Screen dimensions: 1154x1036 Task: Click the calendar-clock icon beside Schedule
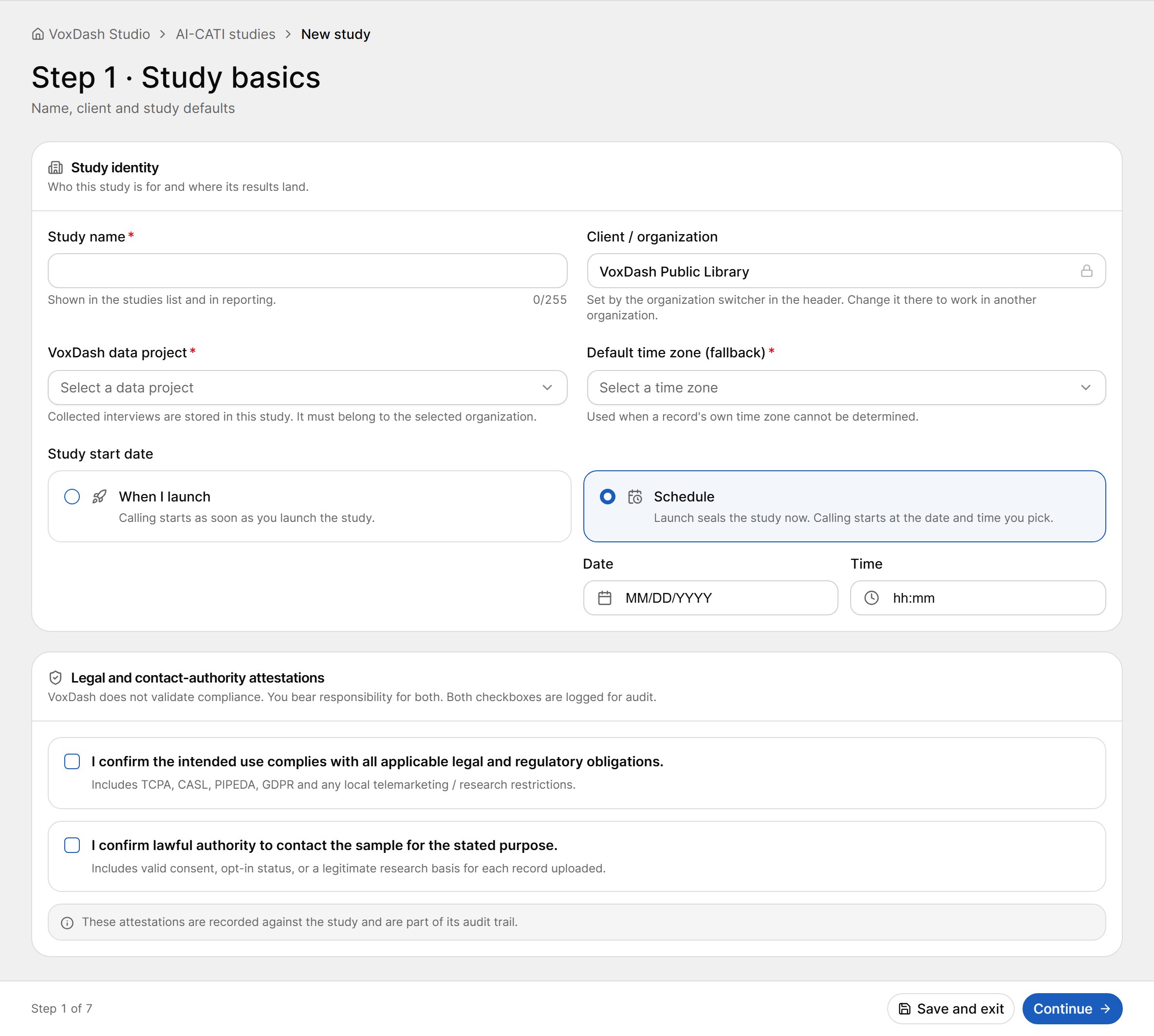coord(635,497)
